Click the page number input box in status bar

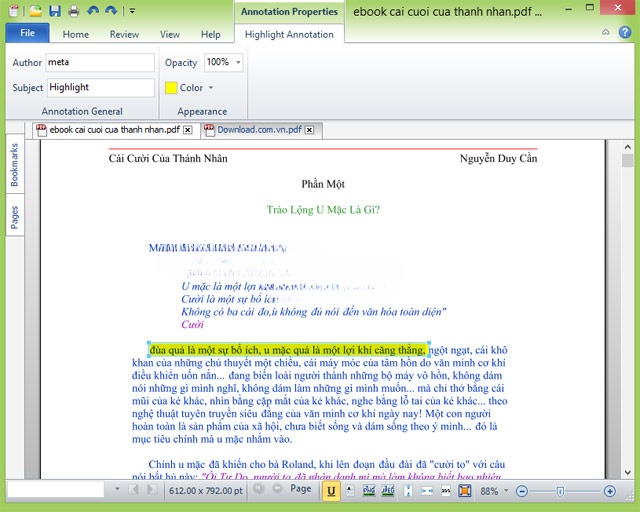(x=56, y=490)
